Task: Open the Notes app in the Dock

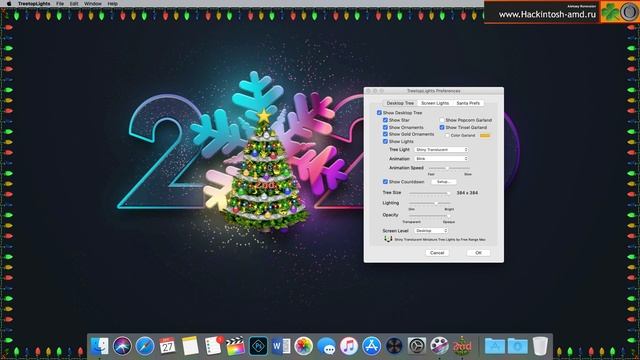Action: [x=190, y=346]
